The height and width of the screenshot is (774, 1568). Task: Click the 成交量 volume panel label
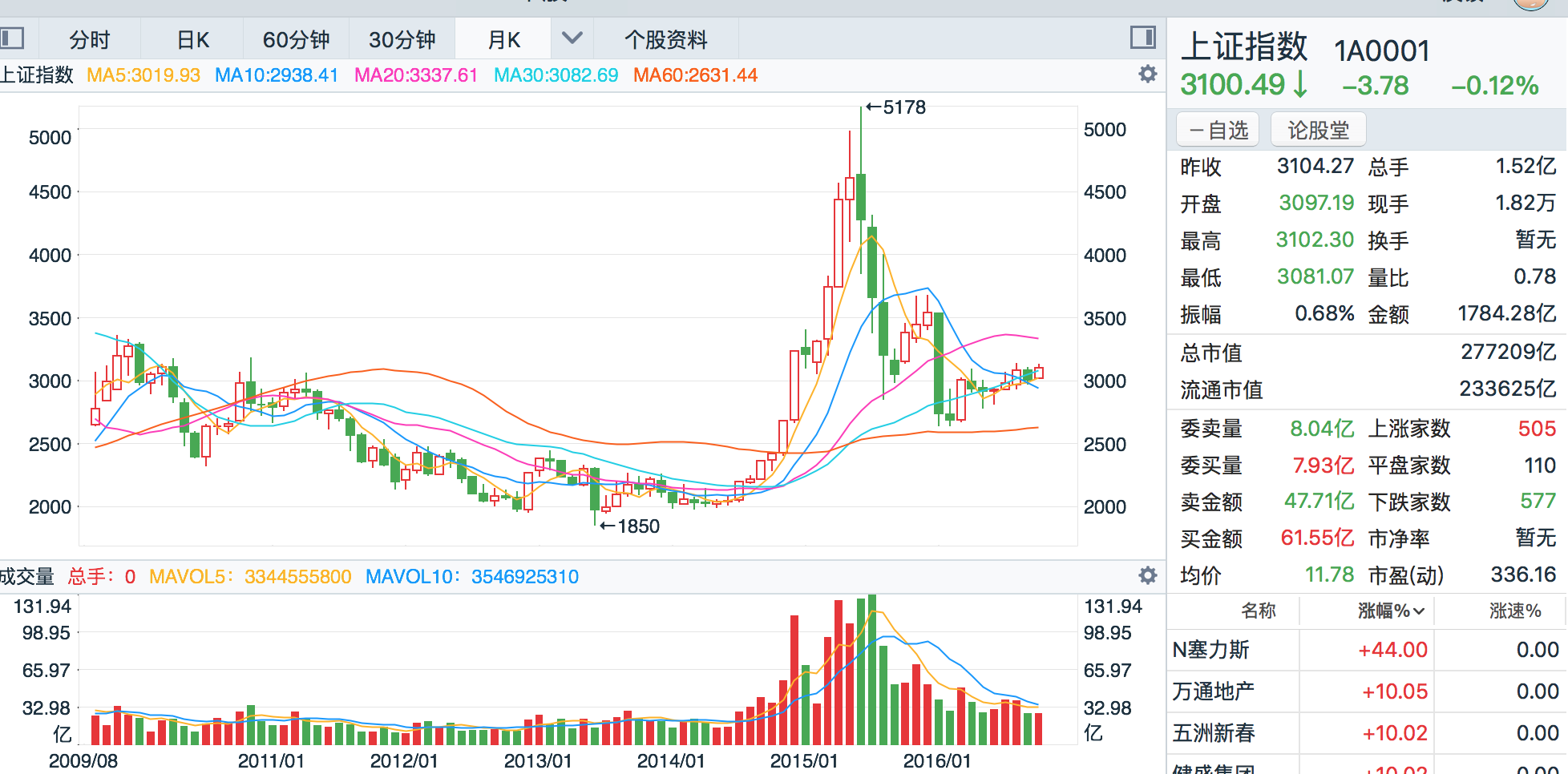[x=26, y=577]
